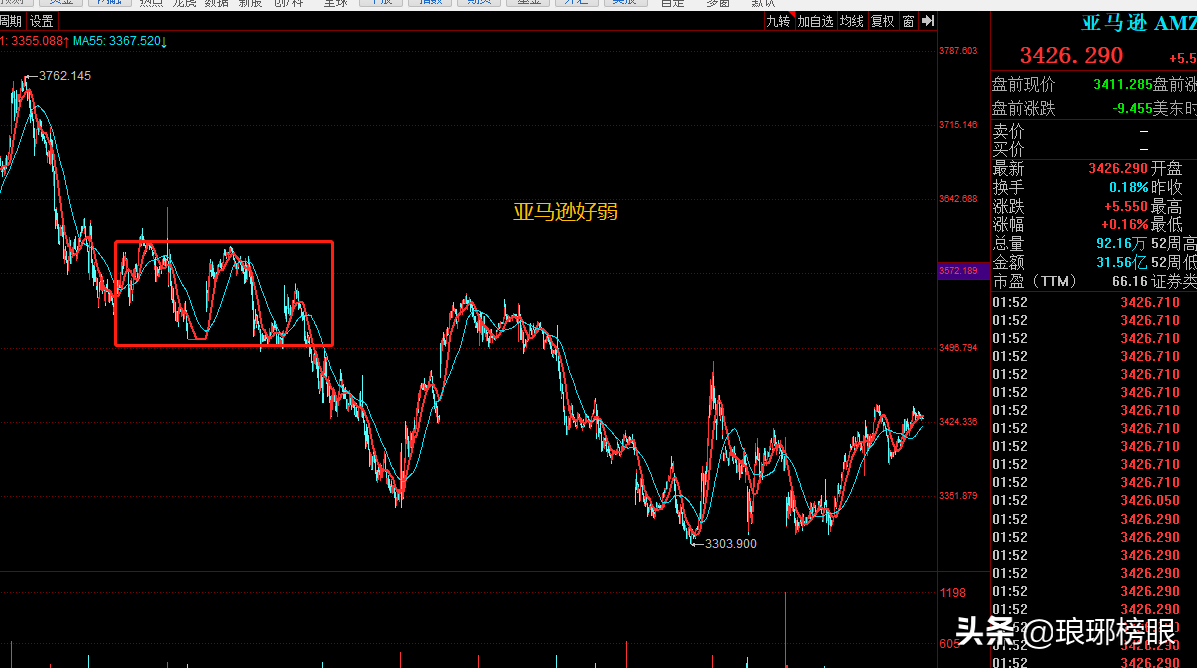Viewport: 1197px width, 668px height.
Task: Select the 涨跌 +5.550 value
Action: 1126,206
